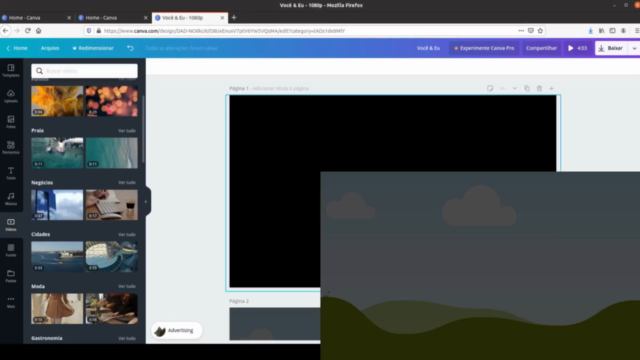Open the Arquivo menu
This screenshot has height=360, width=640.
coord(50,48)
